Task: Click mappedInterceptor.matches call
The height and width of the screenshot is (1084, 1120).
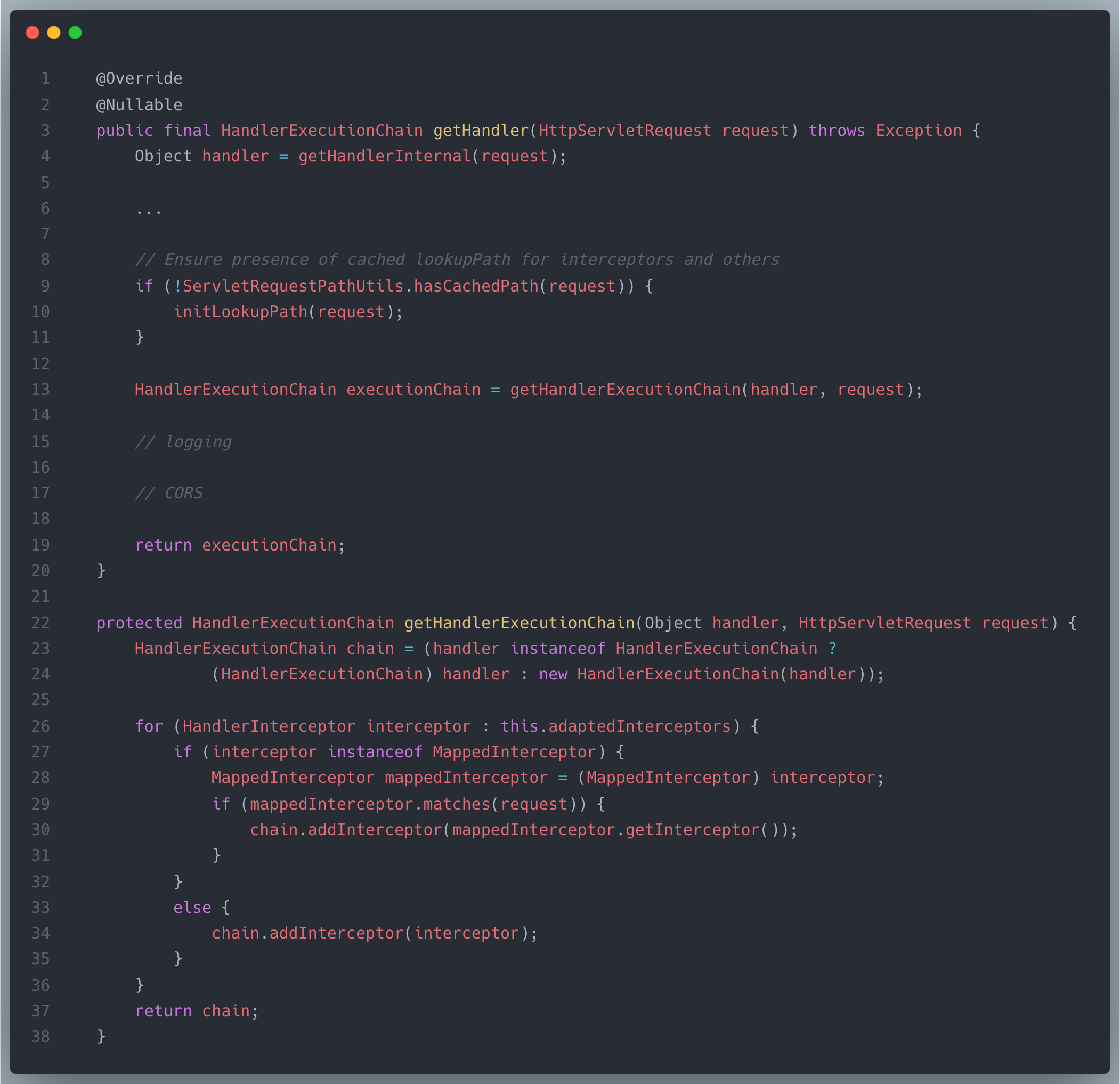Action: click(370, 804)
